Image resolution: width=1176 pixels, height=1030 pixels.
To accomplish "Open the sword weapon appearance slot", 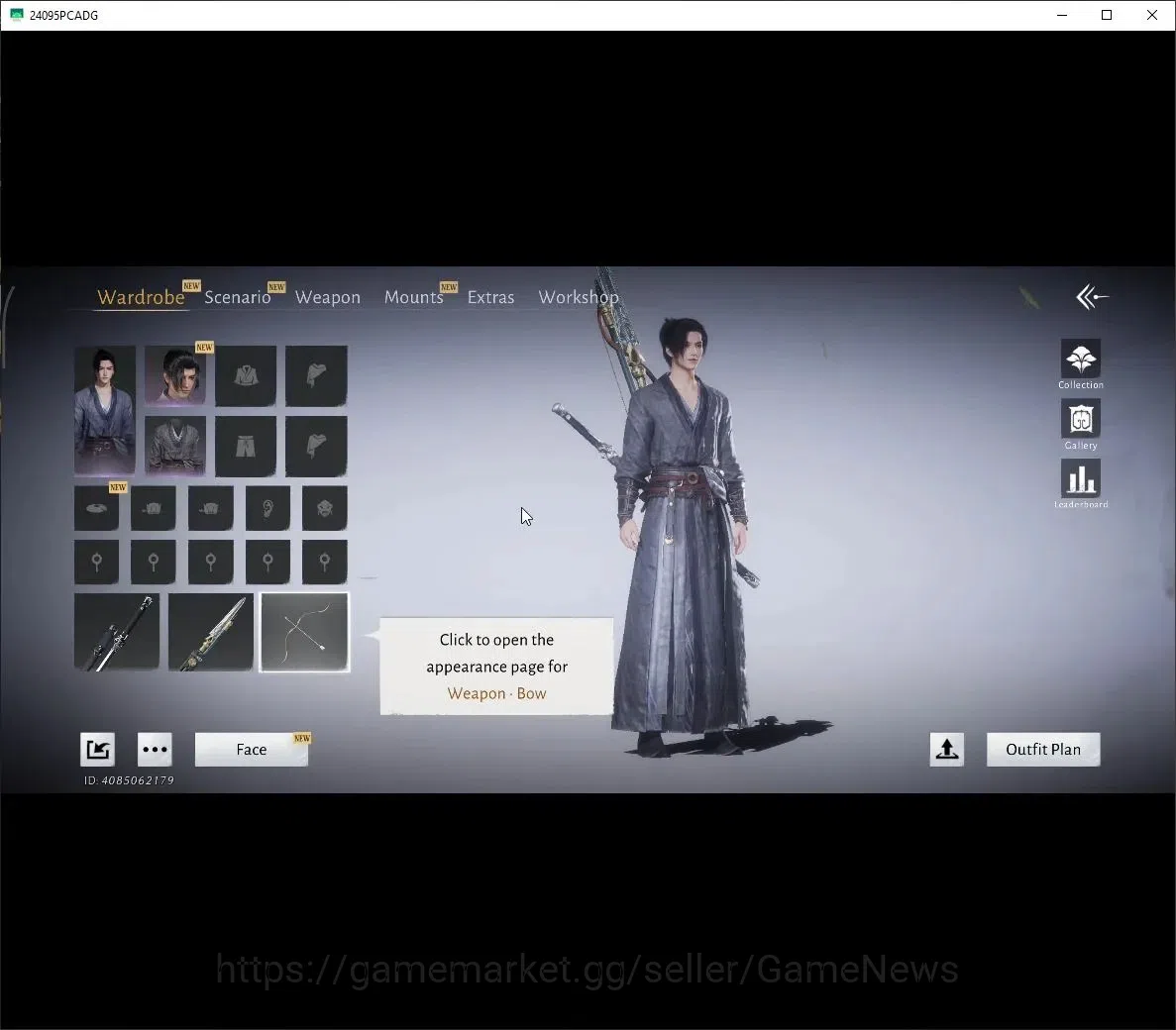I will pyautogui.click(x=117, y=632).
